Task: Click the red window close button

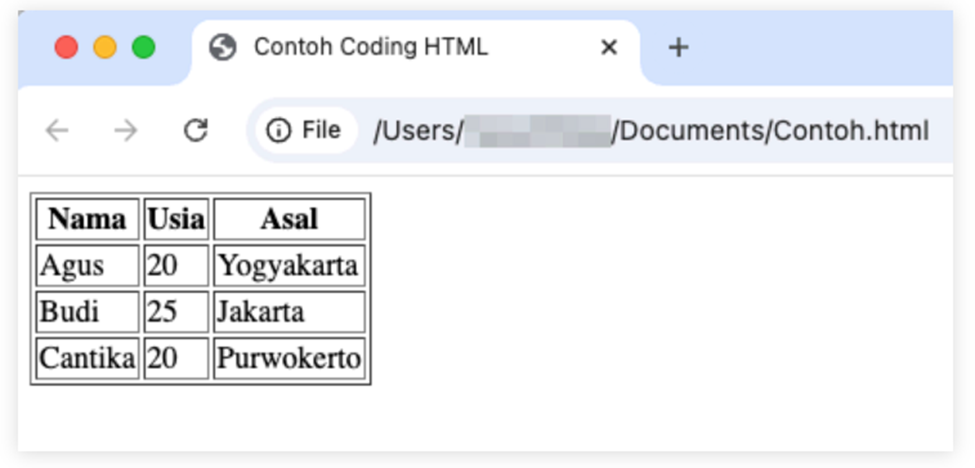Action: click(66, 47)
